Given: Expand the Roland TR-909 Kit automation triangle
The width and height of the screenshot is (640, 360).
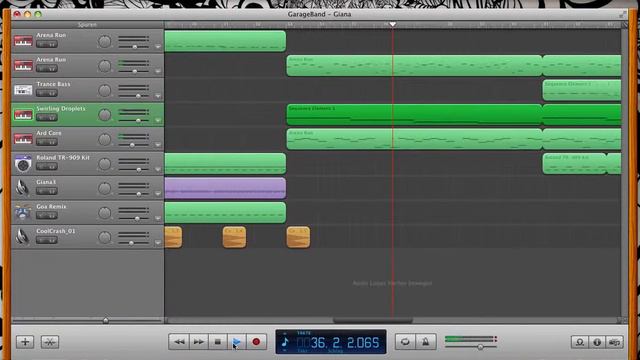Looking at the screenshot, I should [158, 169].
